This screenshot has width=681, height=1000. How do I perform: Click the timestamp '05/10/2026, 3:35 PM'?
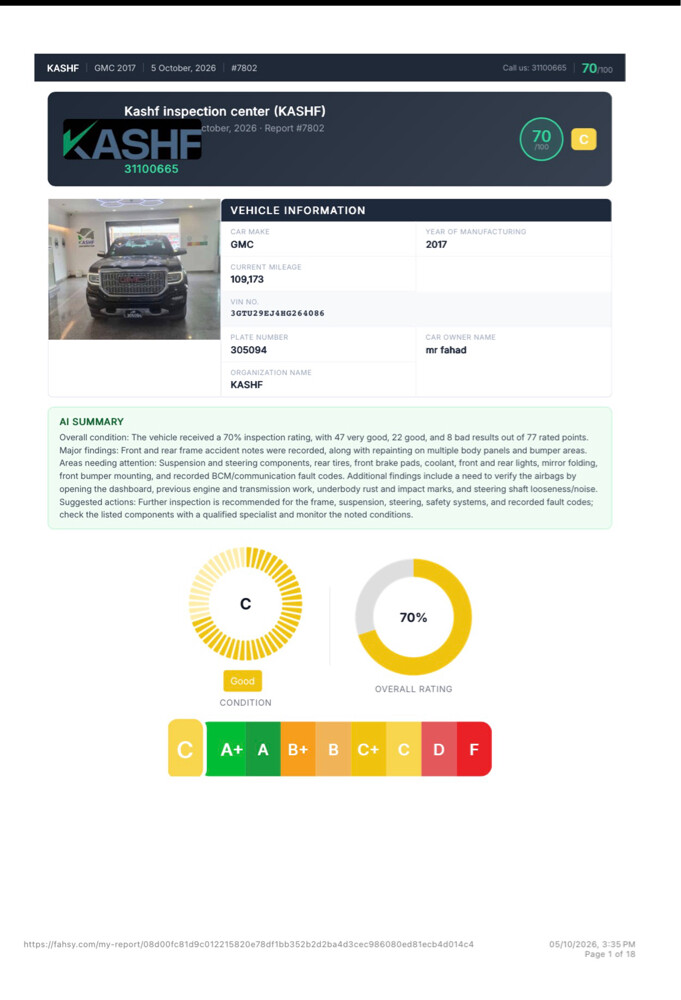[x=592, y=944]
